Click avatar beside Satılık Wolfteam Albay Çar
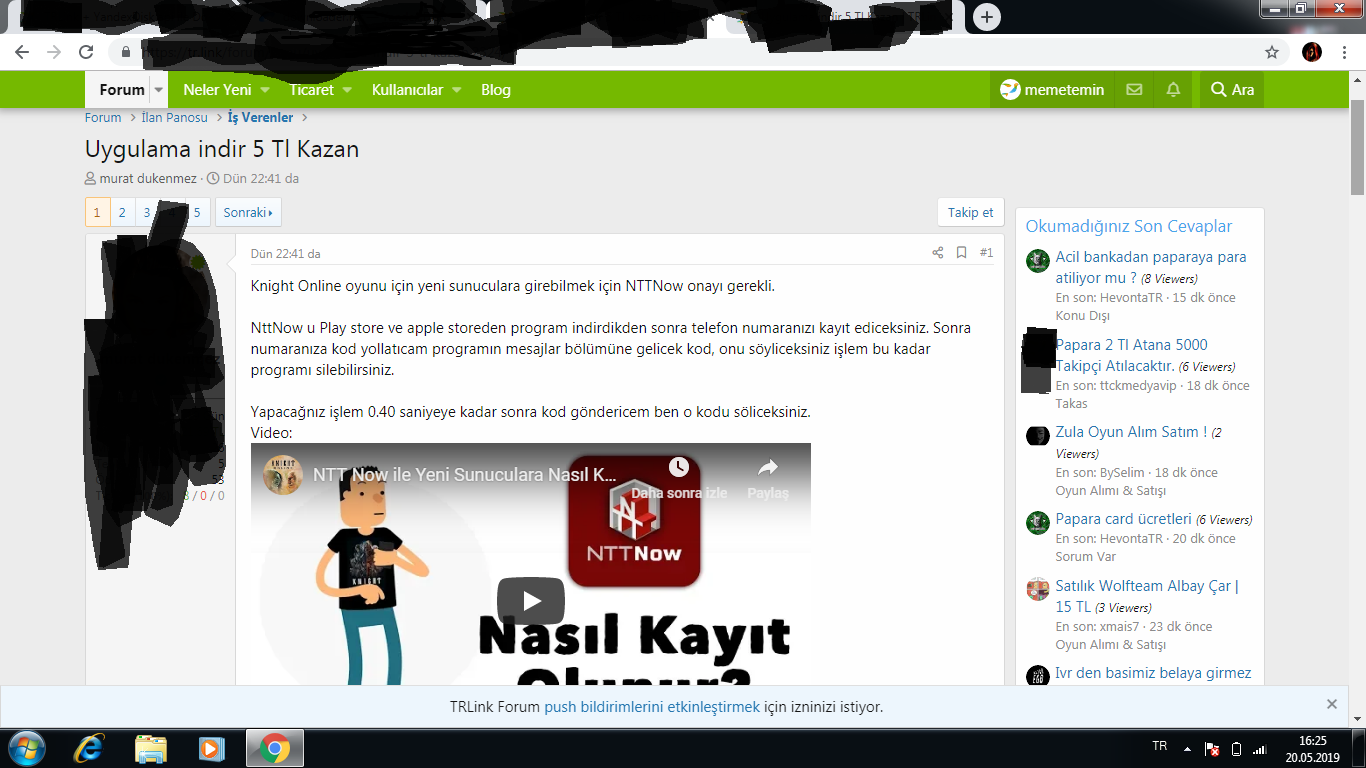Screen dimensions: 1366x768 click(1038, 590)
